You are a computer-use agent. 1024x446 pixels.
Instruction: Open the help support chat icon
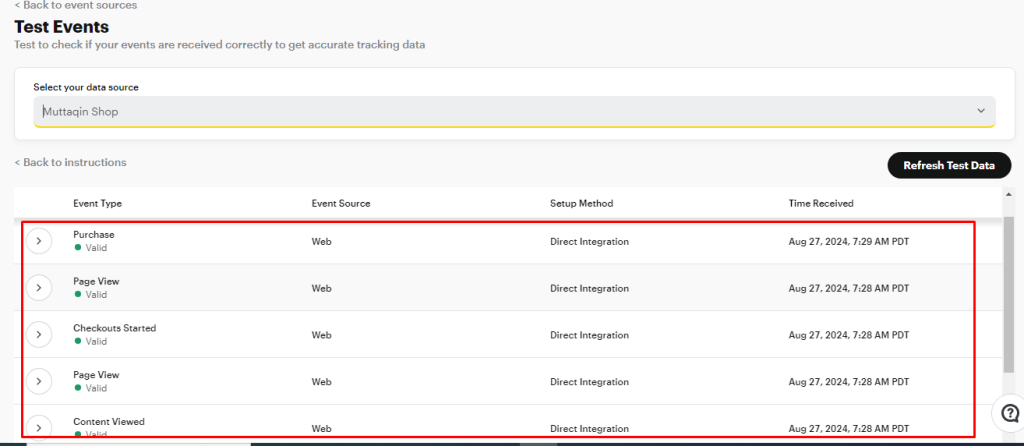(x=1006, y=413)
